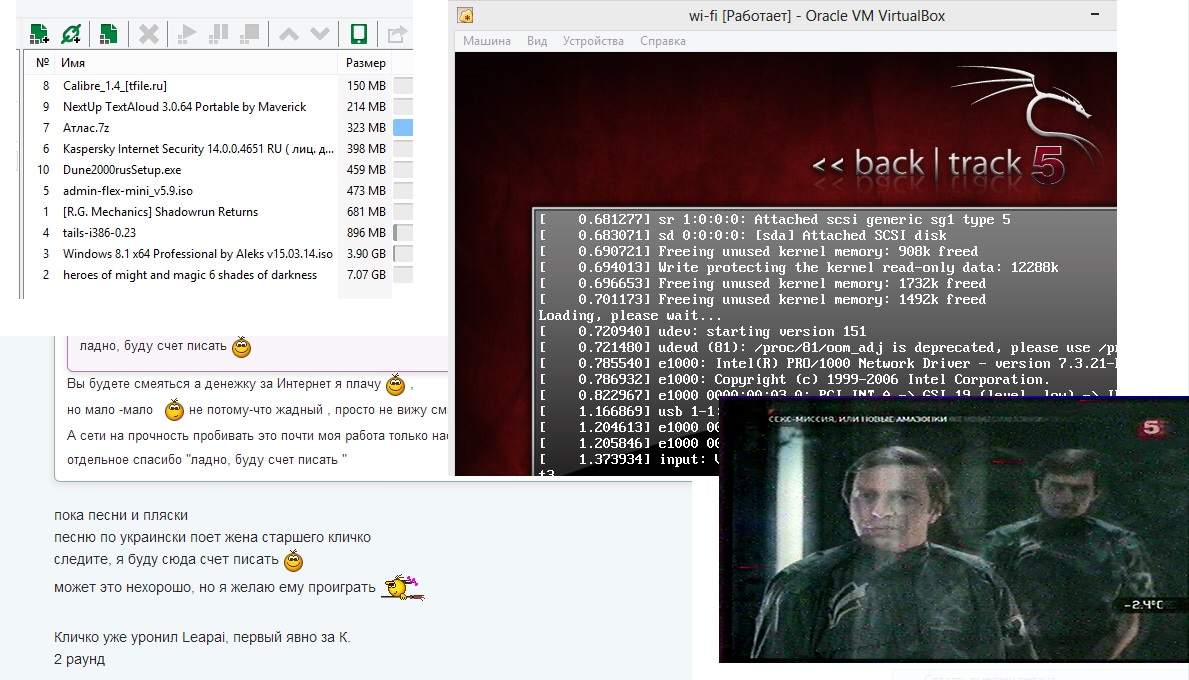Click the Create New Torrent icon
Image resolution: width=1189 pixels, height=680 pixels.
tap(108, 33)
